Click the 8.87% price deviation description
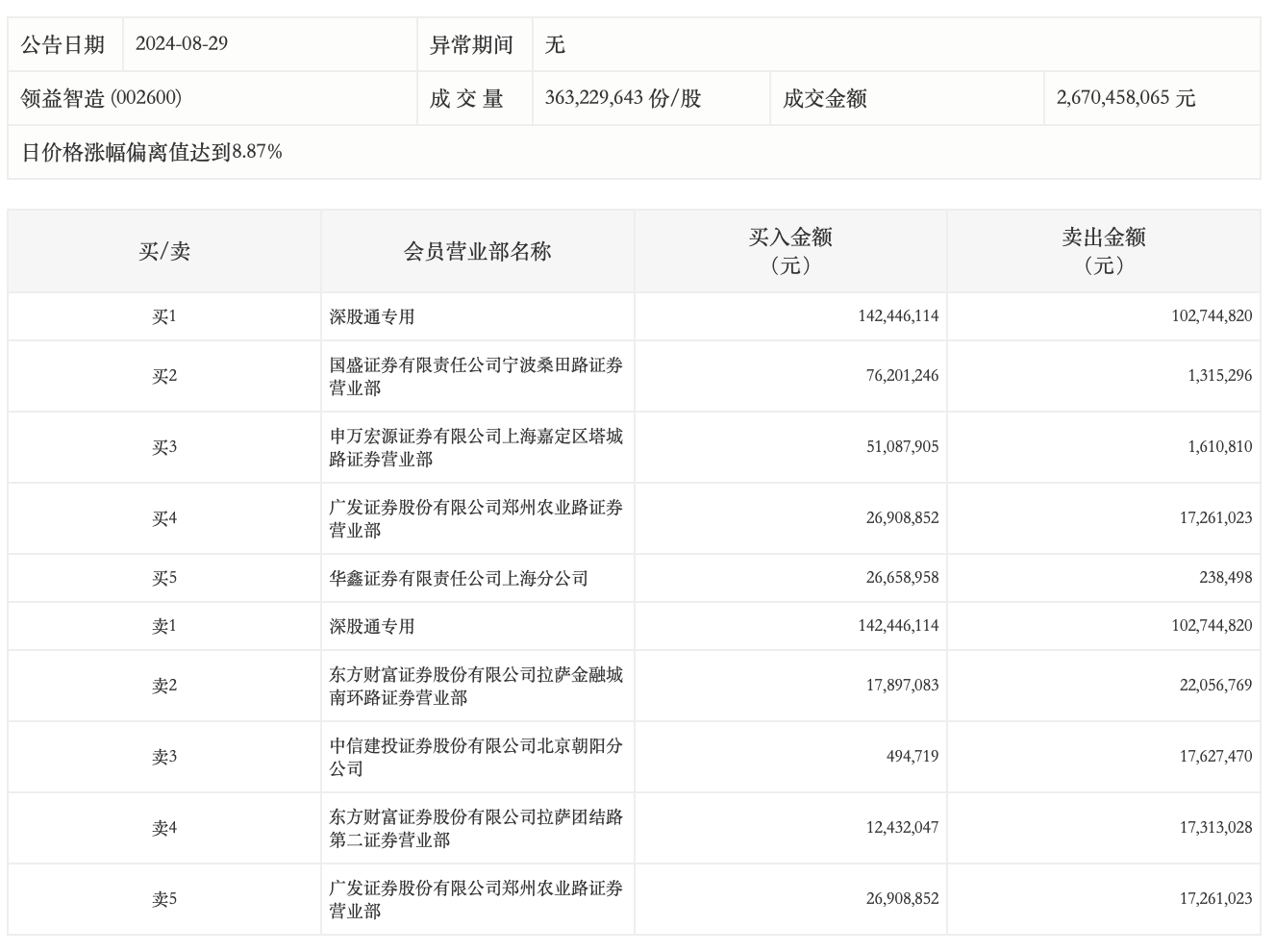The width and height of the screenshot is (1275, 952). [x=152, y=152]
